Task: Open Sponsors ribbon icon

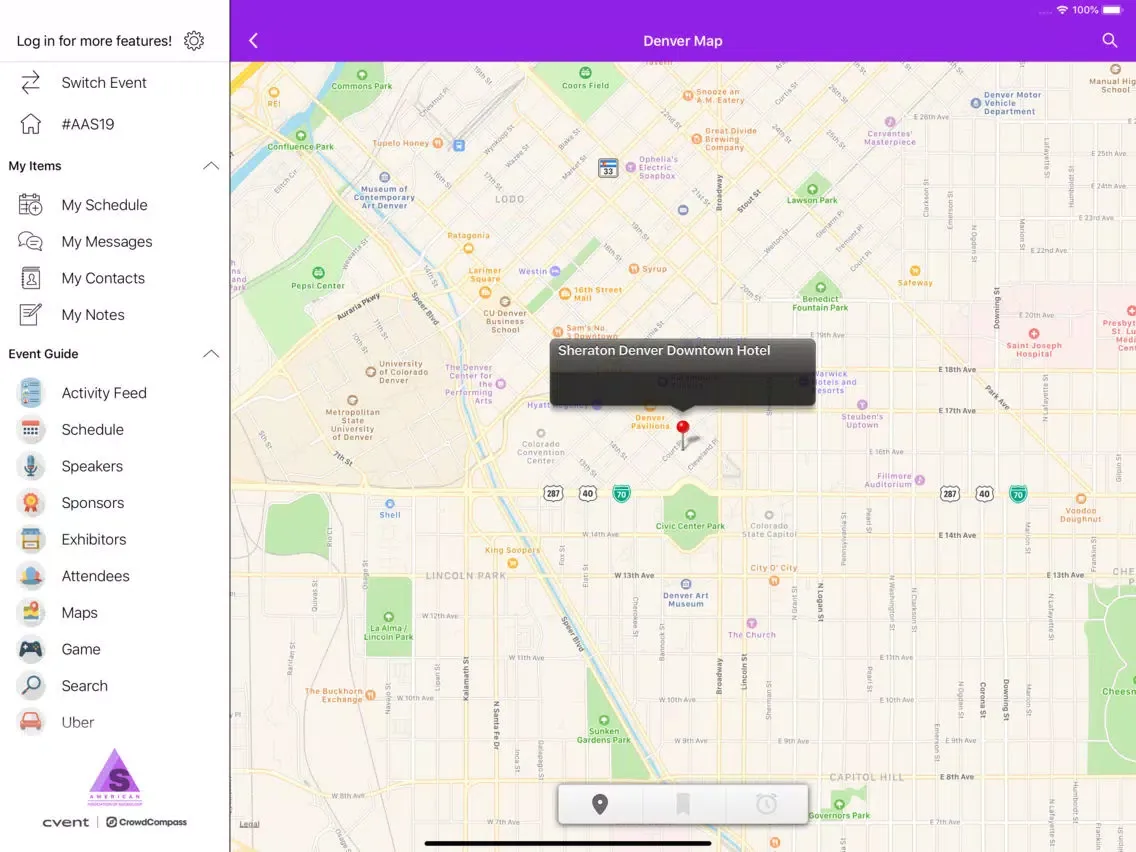Action: pyautogui.click(x=30, y=503)
